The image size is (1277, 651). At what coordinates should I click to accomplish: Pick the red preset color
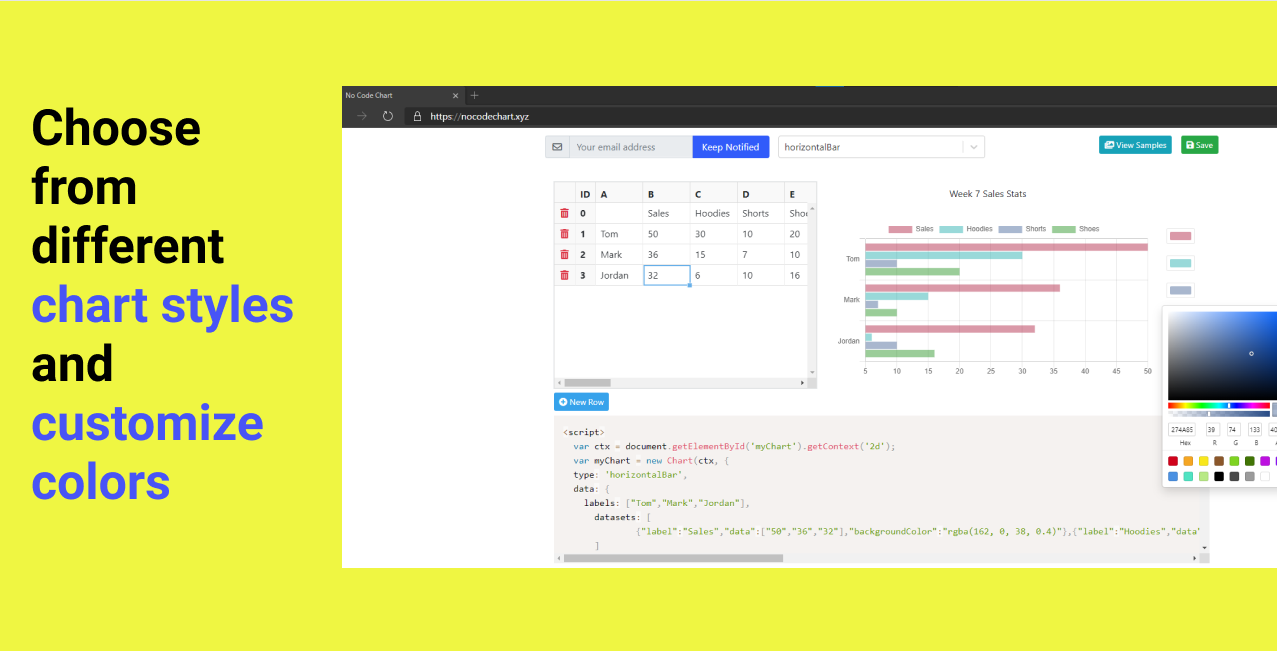point(1173,461)
